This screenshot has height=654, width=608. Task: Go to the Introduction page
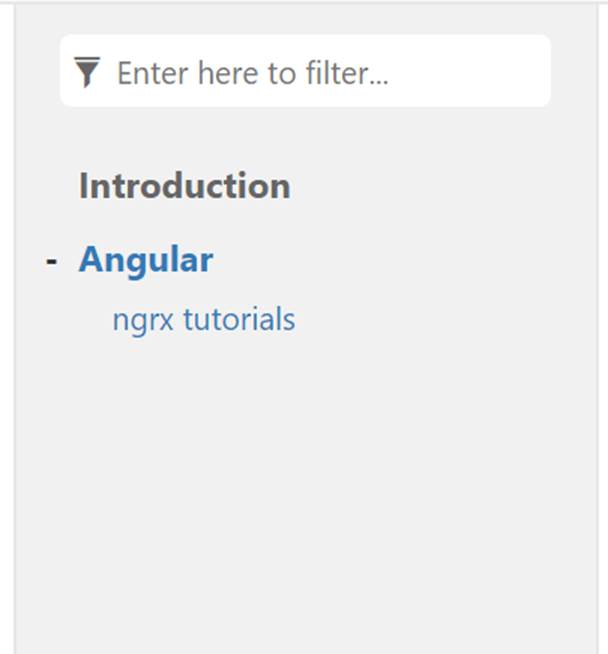184,186
